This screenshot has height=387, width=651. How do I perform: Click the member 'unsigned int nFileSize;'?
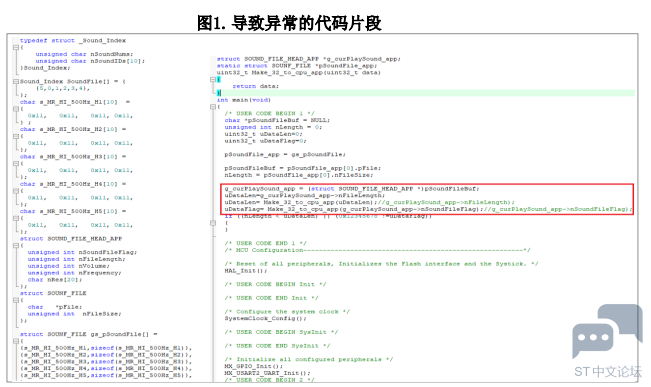pos(74,314)
